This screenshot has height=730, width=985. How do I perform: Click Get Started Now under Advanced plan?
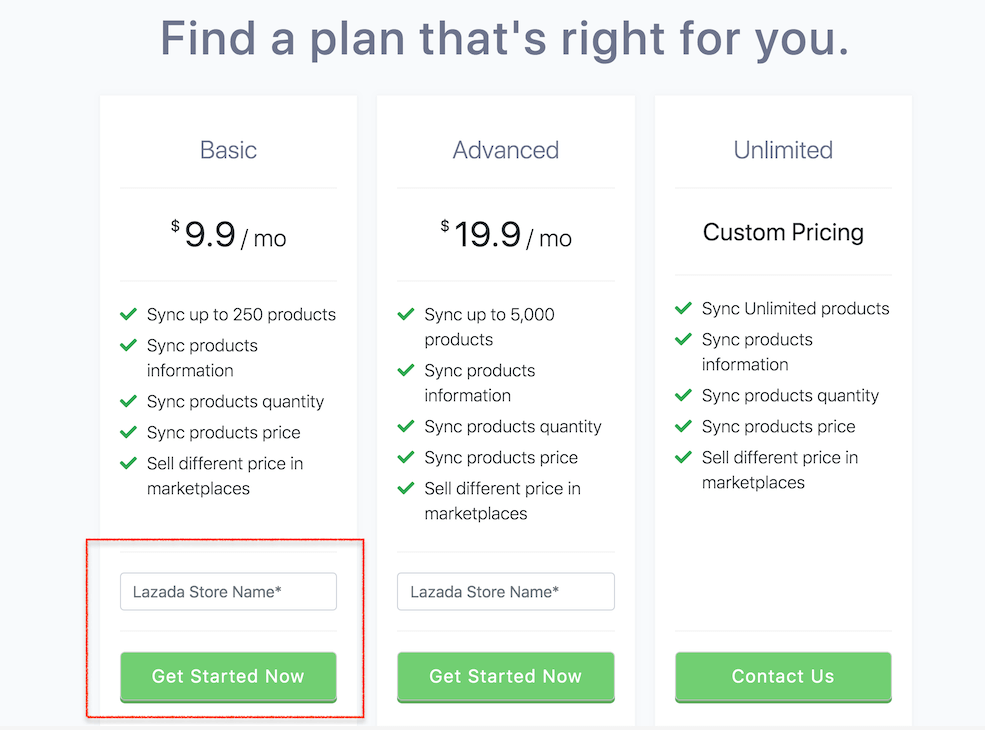[505, 676]
